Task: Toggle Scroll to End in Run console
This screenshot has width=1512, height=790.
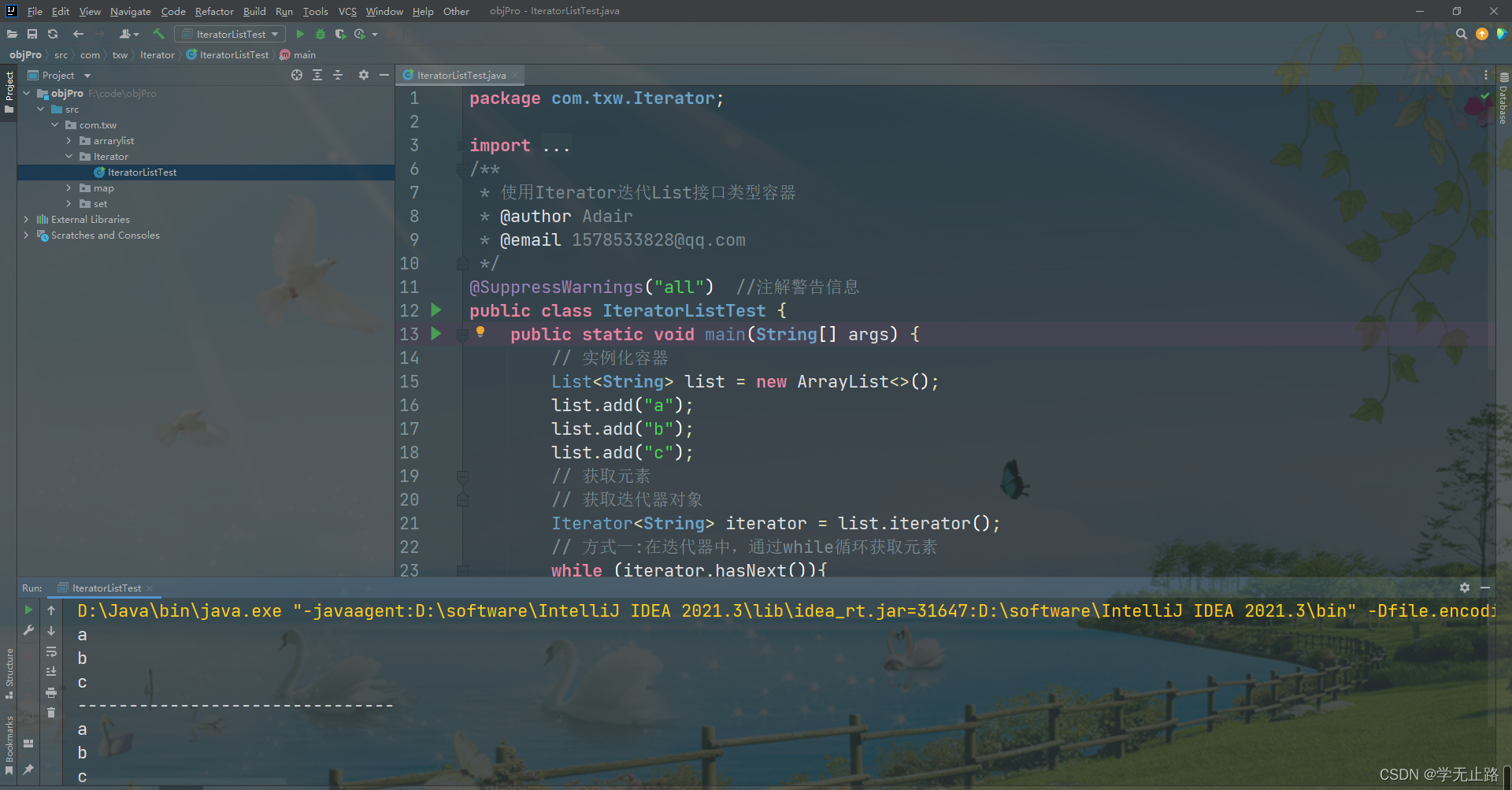Action: coord(51,672)
